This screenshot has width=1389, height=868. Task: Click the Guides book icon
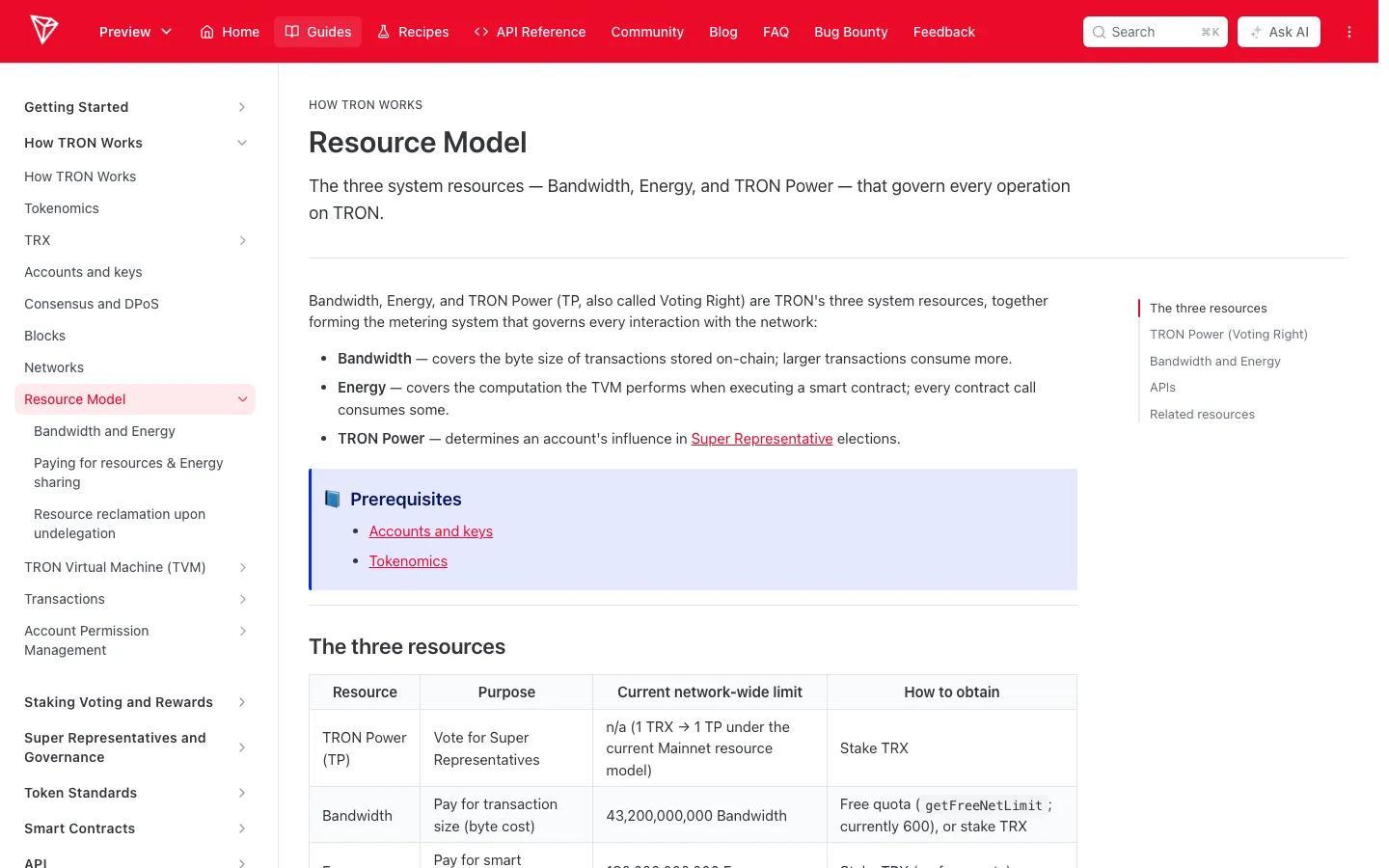pos(292,32)
